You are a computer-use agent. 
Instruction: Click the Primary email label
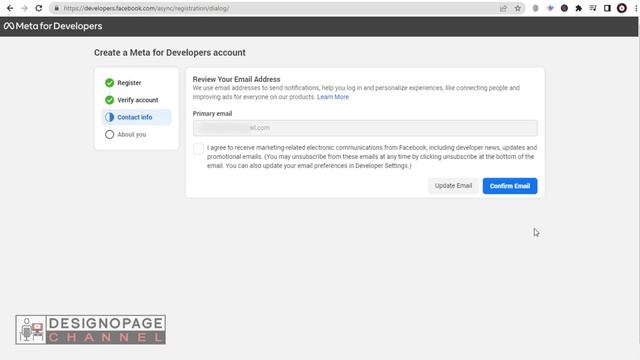point(212,113)
